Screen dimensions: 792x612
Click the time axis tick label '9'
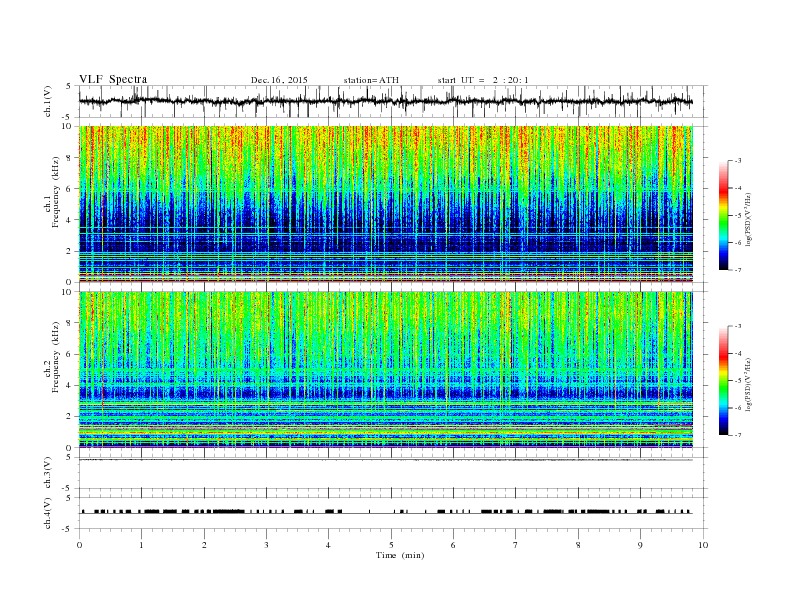tap(640, 545)
